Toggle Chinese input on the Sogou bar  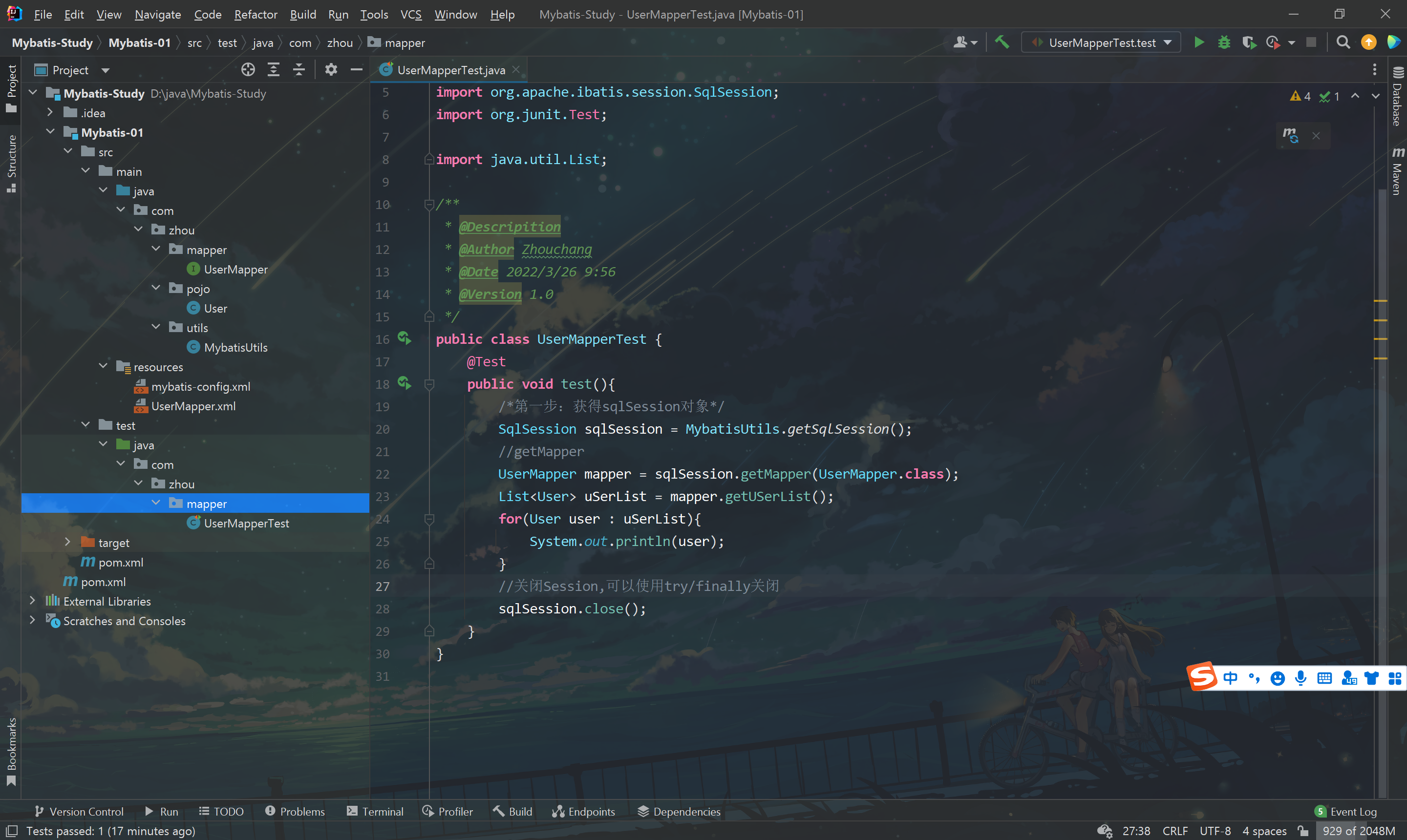pyautogui.click(x=1230, y=677)
